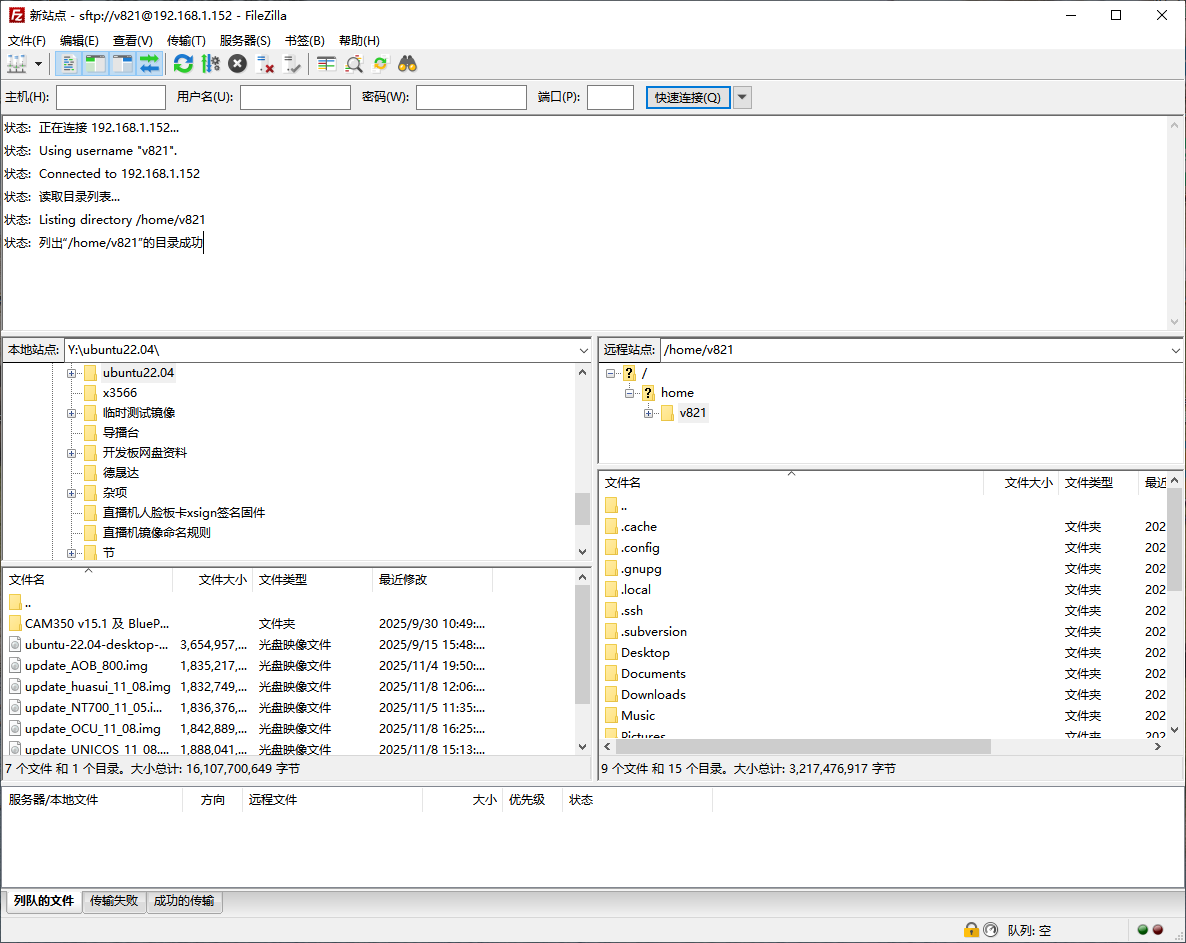The width and height of the screenshot is (1186, 943).
Task: Expand the 杂项 tree folder
Action: [x=71, y=493]
